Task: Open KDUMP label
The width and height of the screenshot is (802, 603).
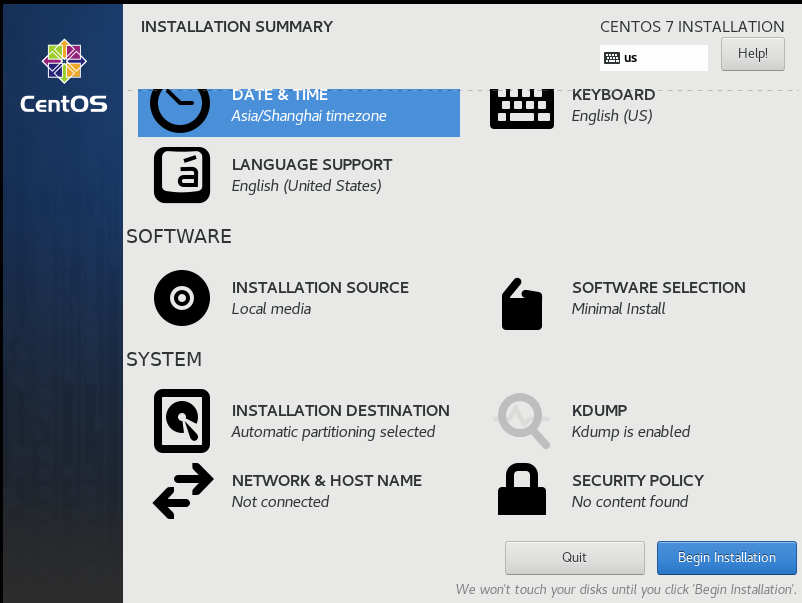Action: pos(599,411)
